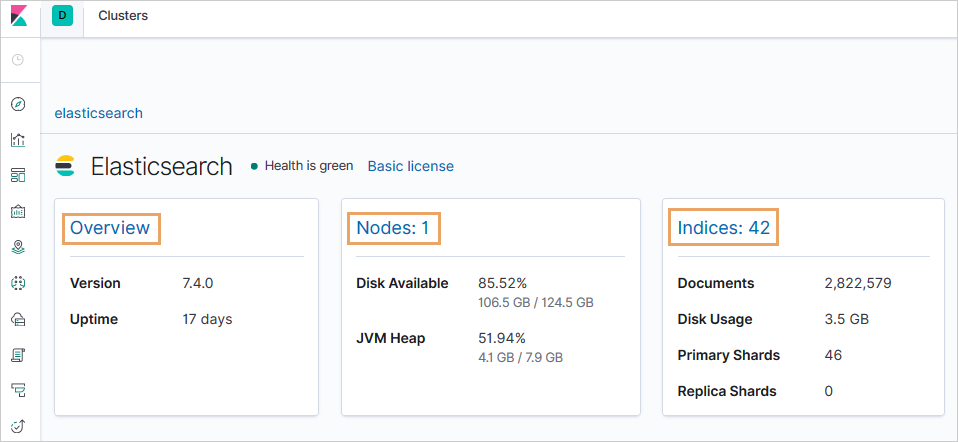958x442 pixels.
Task: Click the green D space avatar
Action: pos(63,16)
